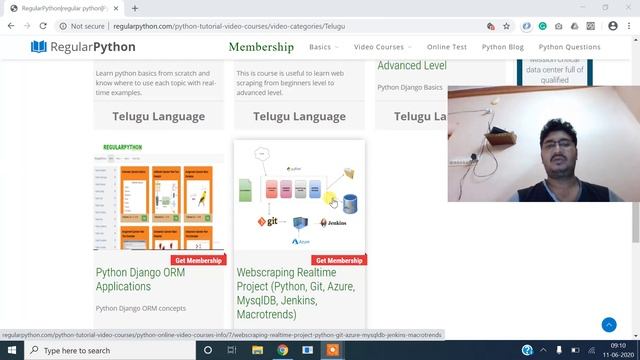
Task: Expand the system tray hidden icons chevron
Action: (x=543, y=350)
